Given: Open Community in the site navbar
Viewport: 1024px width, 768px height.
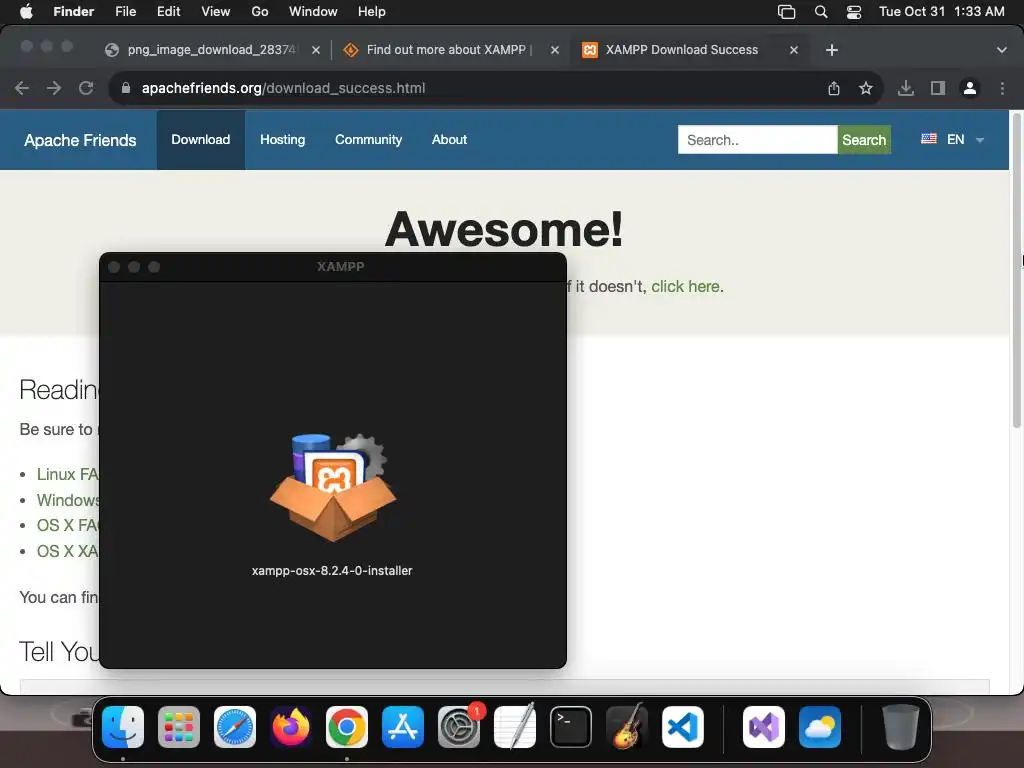Looking at the screenshot, I should click(368, 140).
